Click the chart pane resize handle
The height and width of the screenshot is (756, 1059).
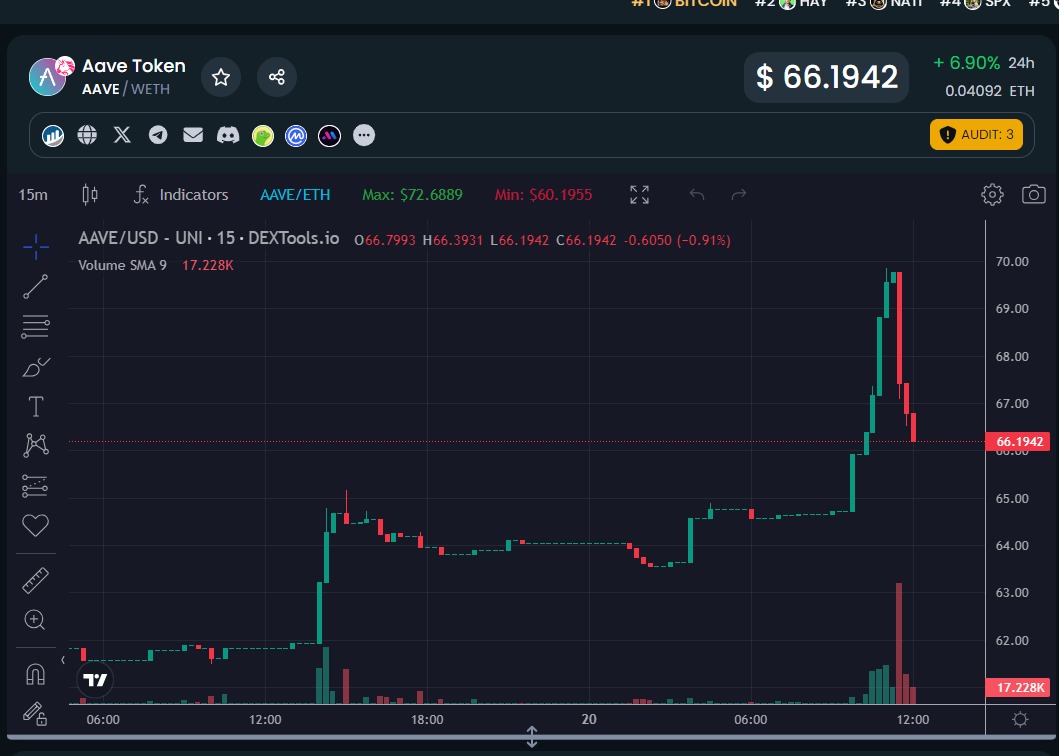532,736
